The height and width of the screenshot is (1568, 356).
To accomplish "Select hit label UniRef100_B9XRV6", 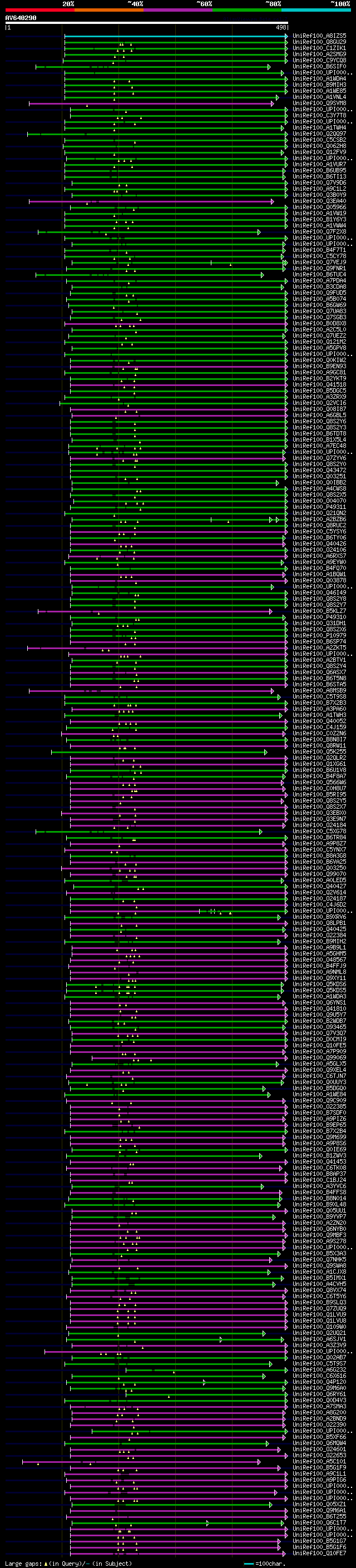I will [319, 917].
